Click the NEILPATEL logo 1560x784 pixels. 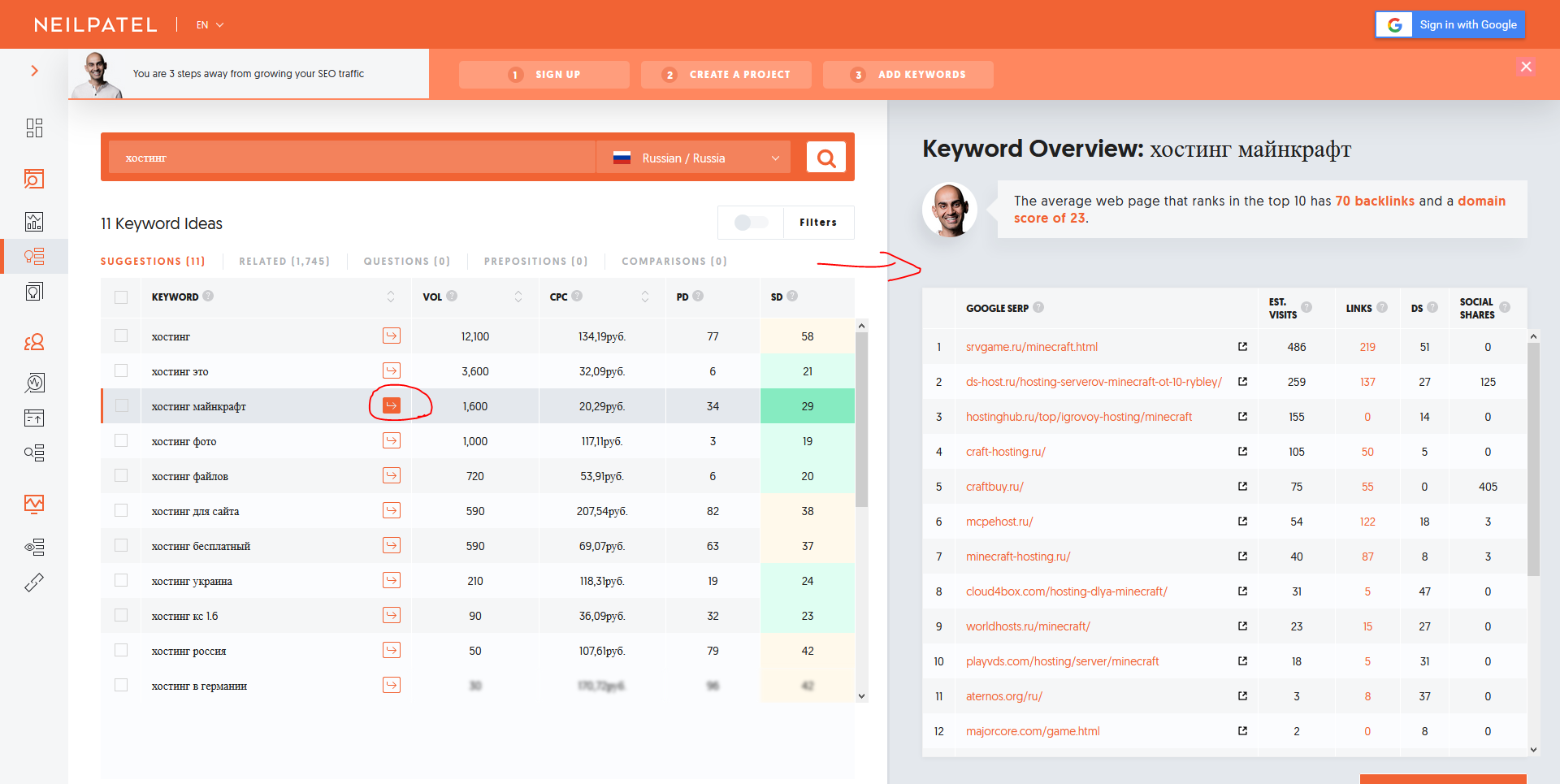pyautogui.click(x=96, y=24)
